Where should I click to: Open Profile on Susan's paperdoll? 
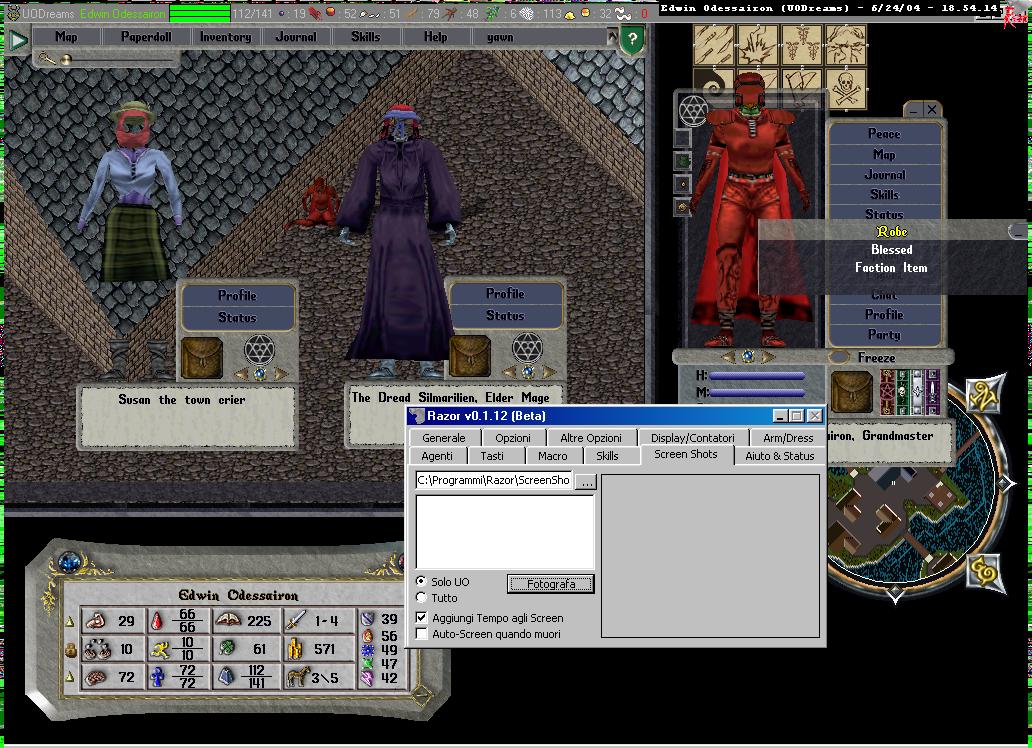[237, 296]
